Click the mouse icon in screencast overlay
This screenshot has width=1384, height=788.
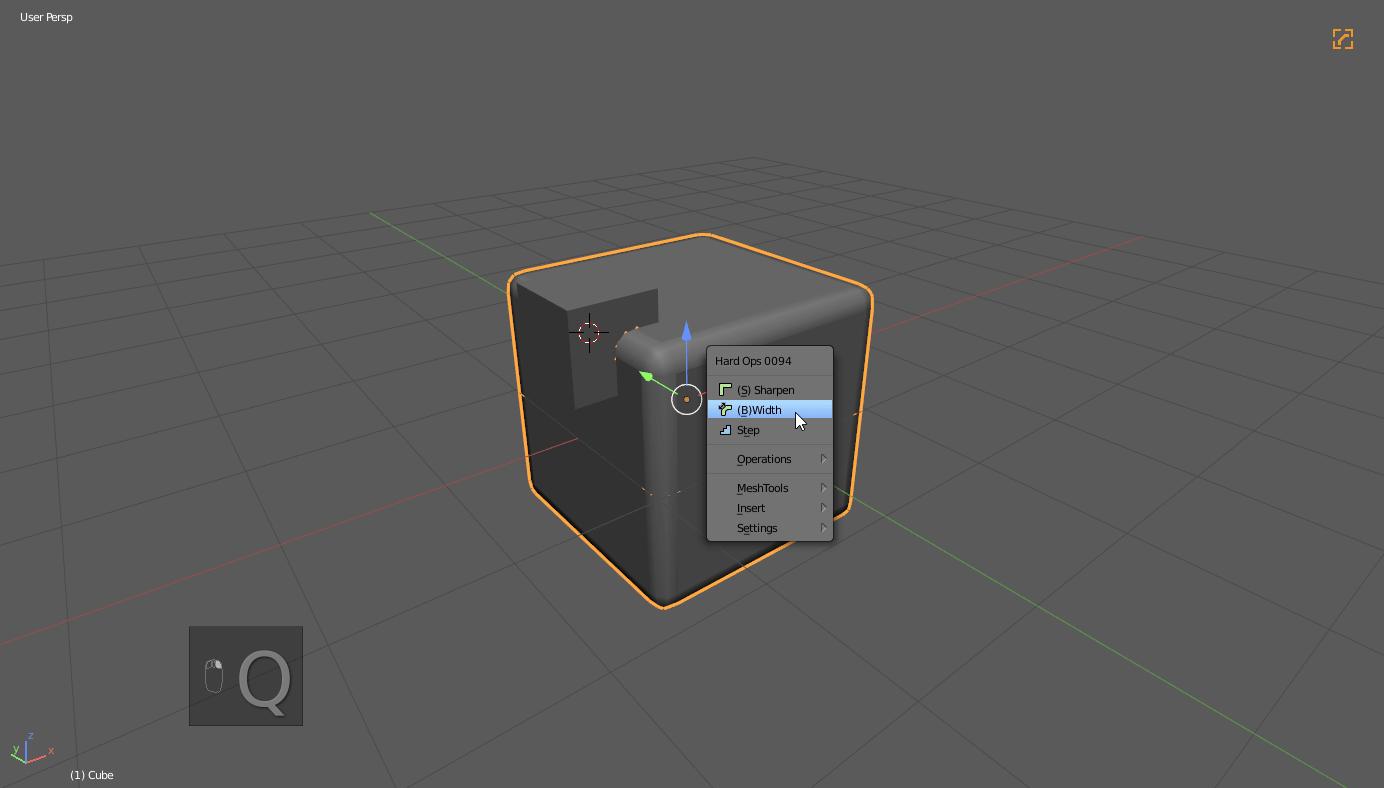click(213, 676)
